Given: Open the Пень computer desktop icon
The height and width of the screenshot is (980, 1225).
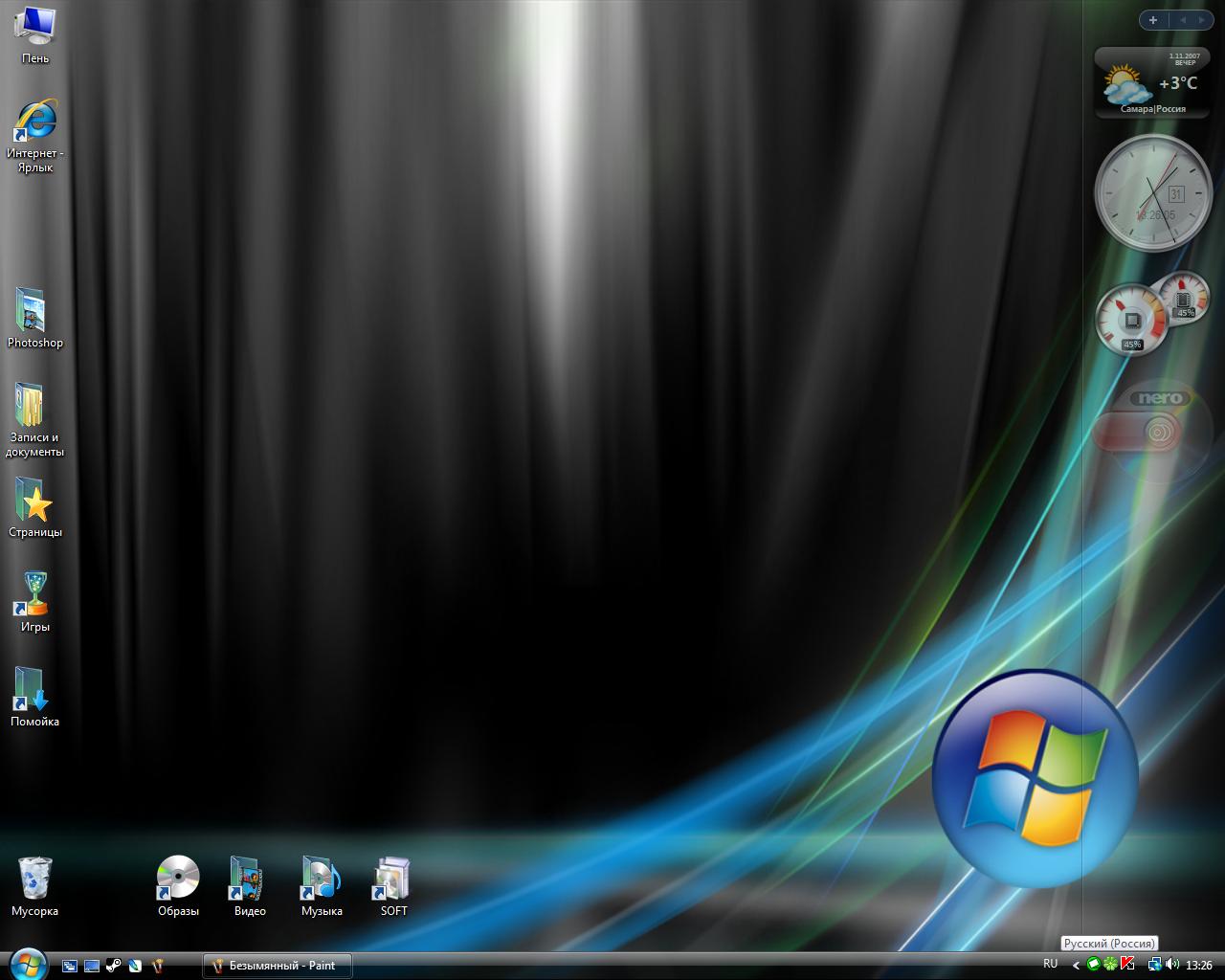Looking at the screenshot, I should [35, 34].
